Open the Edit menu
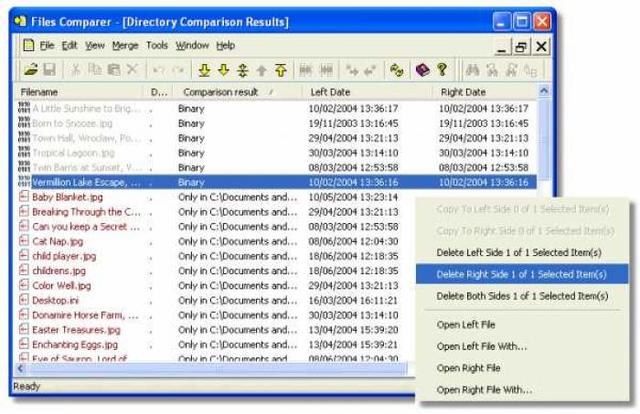Image resolution: width=640 pixels, height=414 pixels. tap(69, 45)
